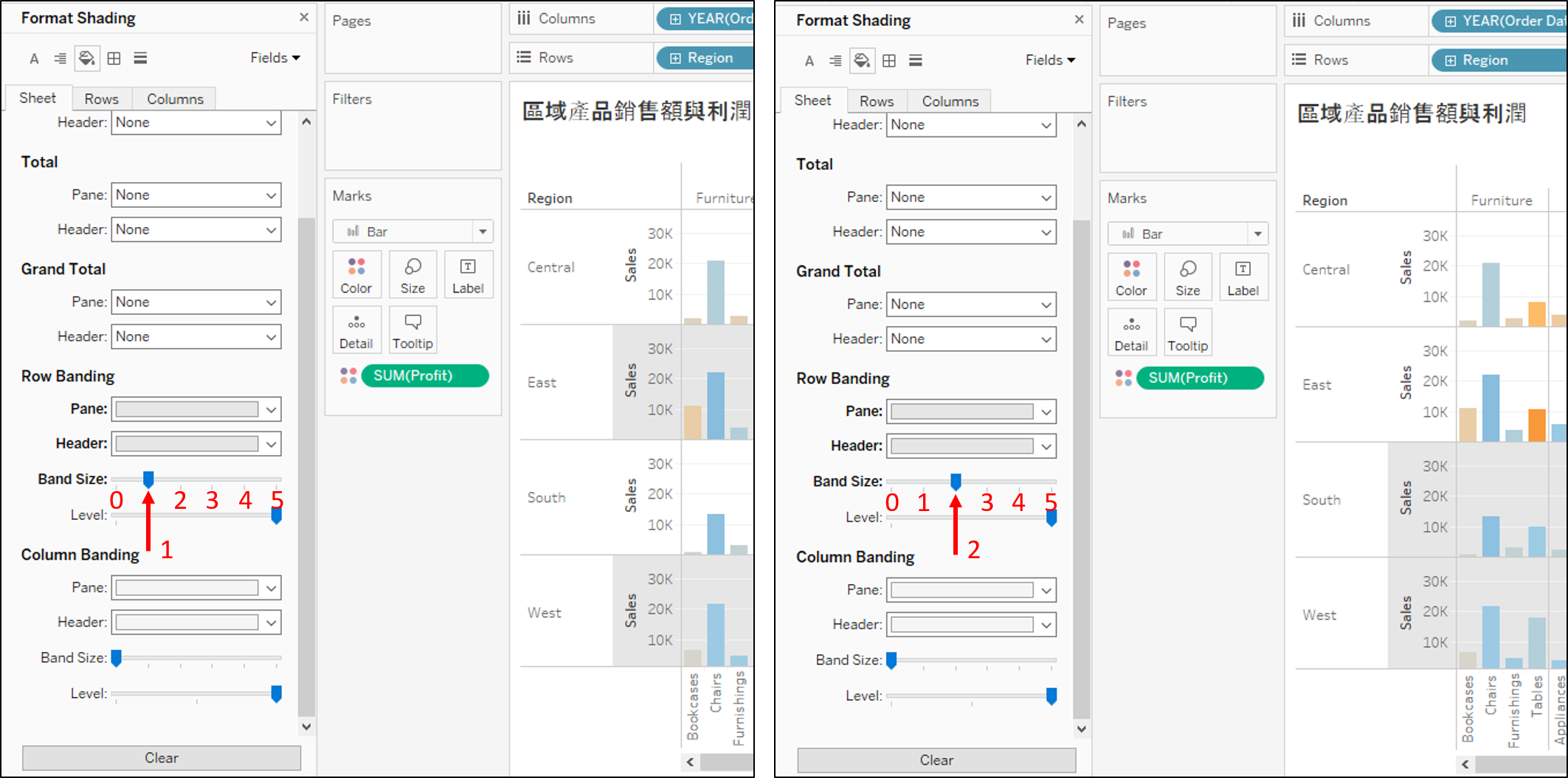1568x778 pixels.
Task: Switch to Rows tab in left panel
Action: point(101,99)
